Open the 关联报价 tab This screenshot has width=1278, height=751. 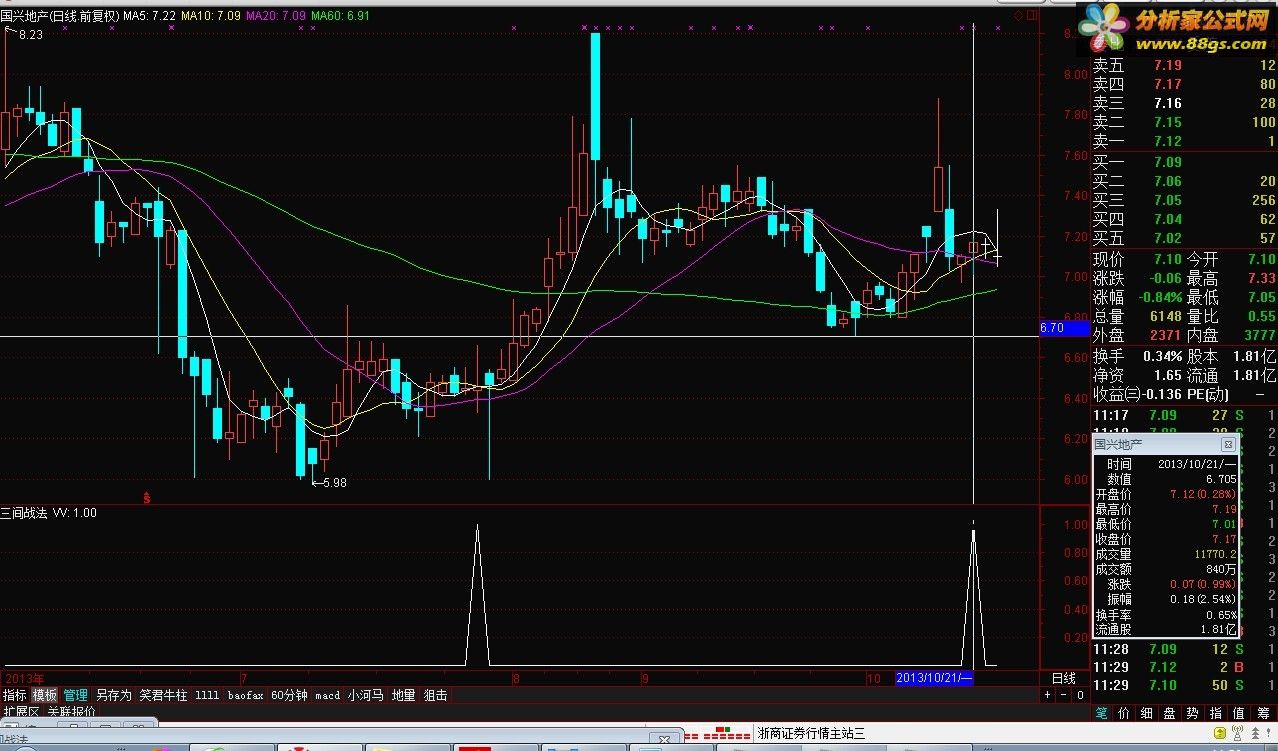click(x=72, y=712)
